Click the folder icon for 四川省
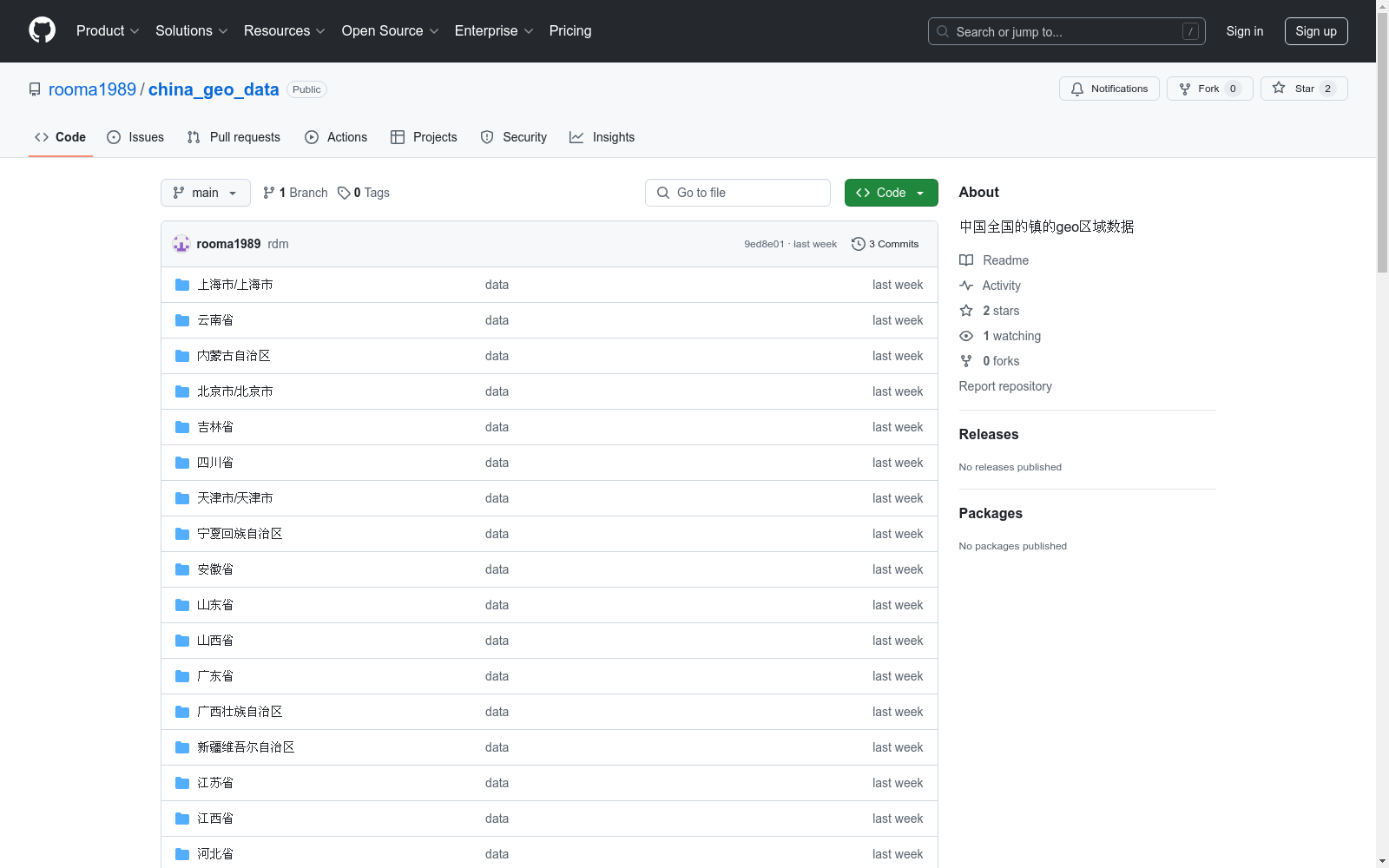1389x868 pixels. pyautogui.click(x=182, y=463)
